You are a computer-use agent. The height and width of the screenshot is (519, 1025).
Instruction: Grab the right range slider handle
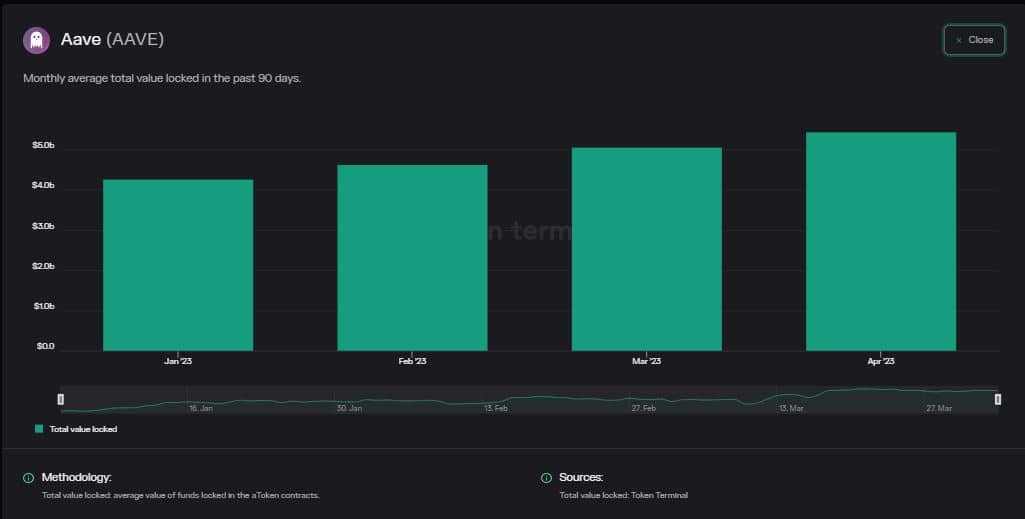998,399
